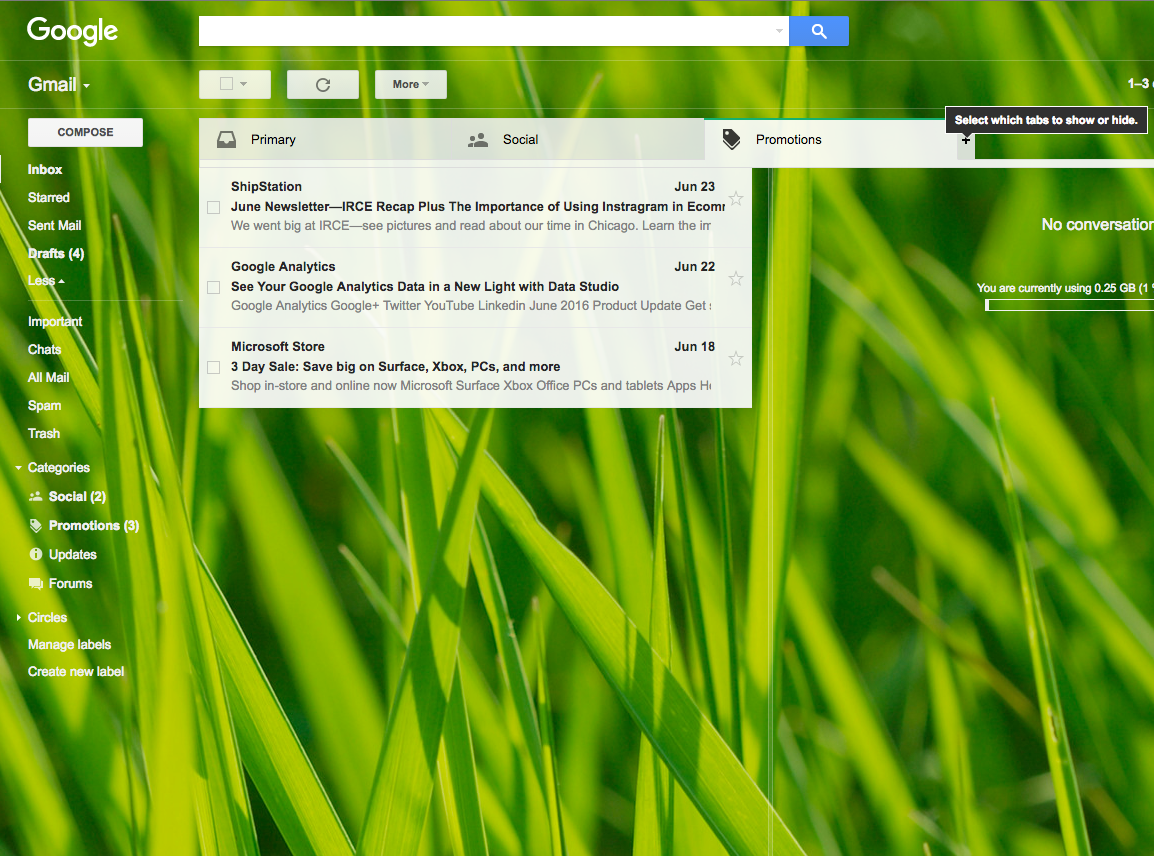Viewport: 1154px width, 856px height.
Task: Click the Compose button
Action: coord(85,132)
